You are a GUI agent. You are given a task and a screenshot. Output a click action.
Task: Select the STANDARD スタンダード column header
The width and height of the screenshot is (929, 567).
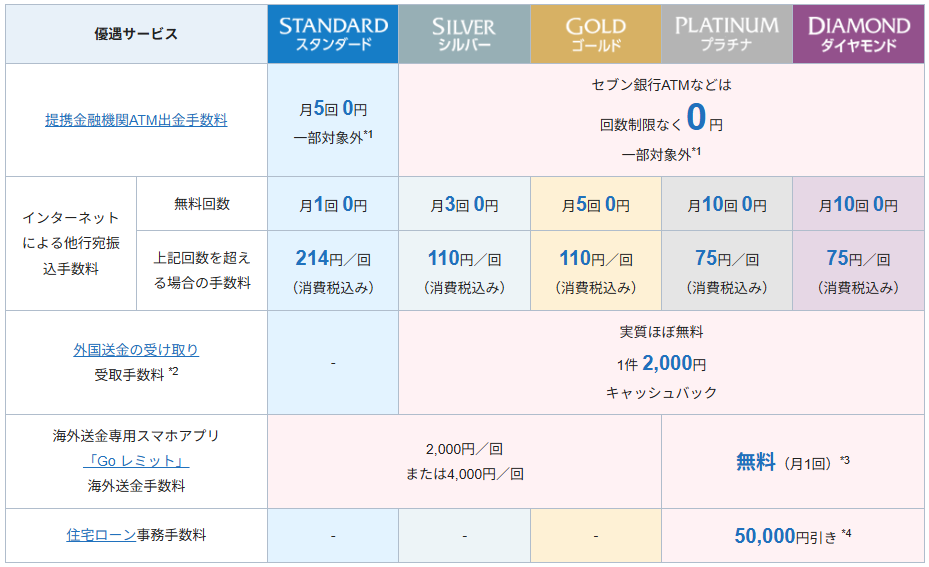pyautogui.click(x=333, y=34)
